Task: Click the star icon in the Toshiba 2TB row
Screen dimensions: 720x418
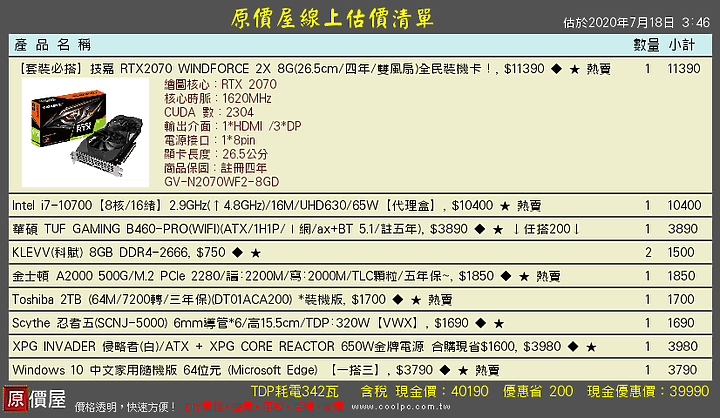Action: pos(416,300)
